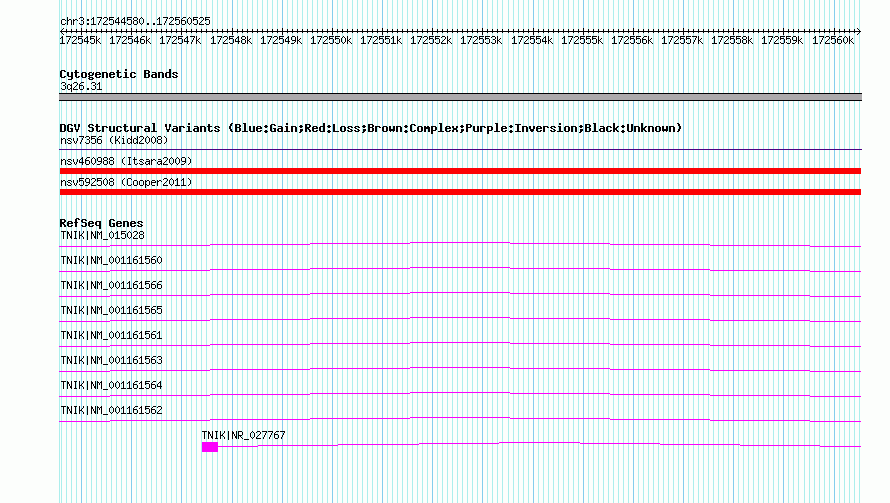Click the gray 3q26.31 cytogenetic band bar
Viewport: 890px width, 503px height.
[460, 97]
